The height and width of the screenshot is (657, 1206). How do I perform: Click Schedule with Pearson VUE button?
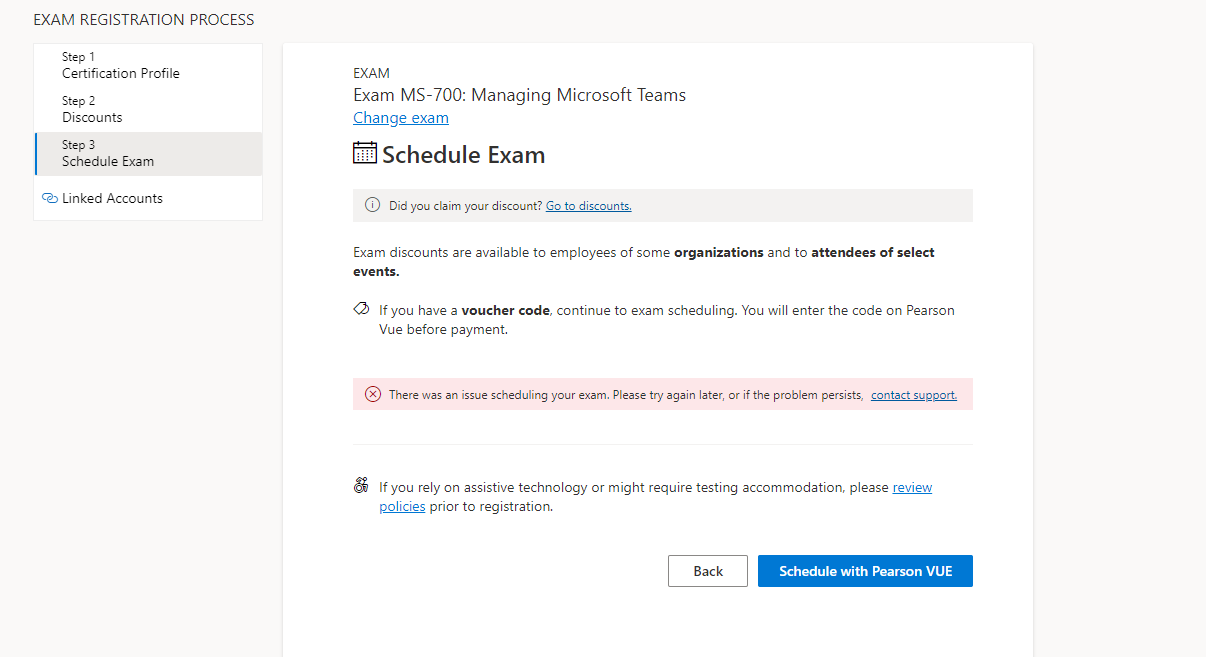click(x=865, y=571)
